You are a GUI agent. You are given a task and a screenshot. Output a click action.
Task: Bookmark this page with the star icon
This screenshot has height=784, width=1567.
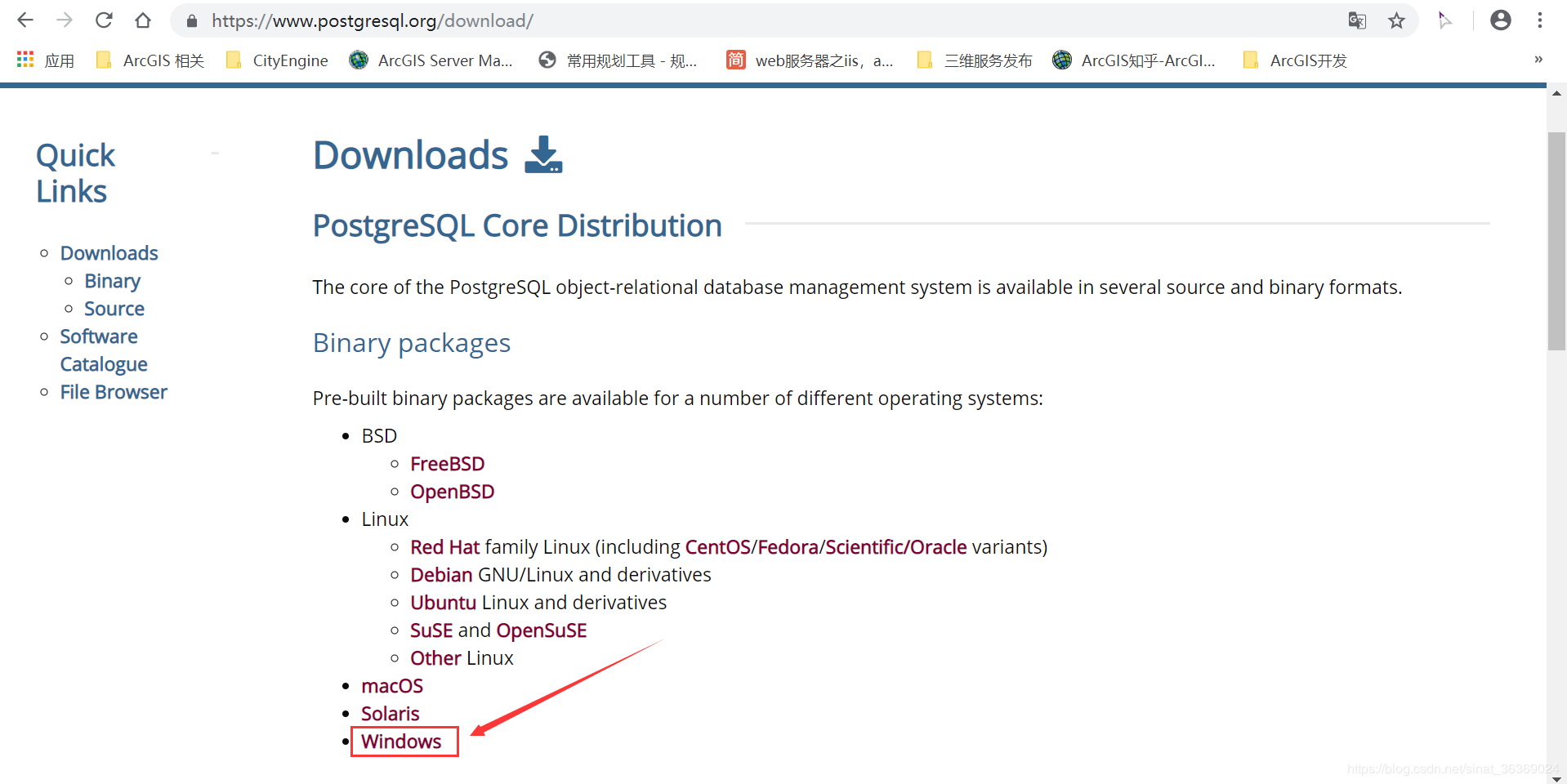[x=1397, y=20]
